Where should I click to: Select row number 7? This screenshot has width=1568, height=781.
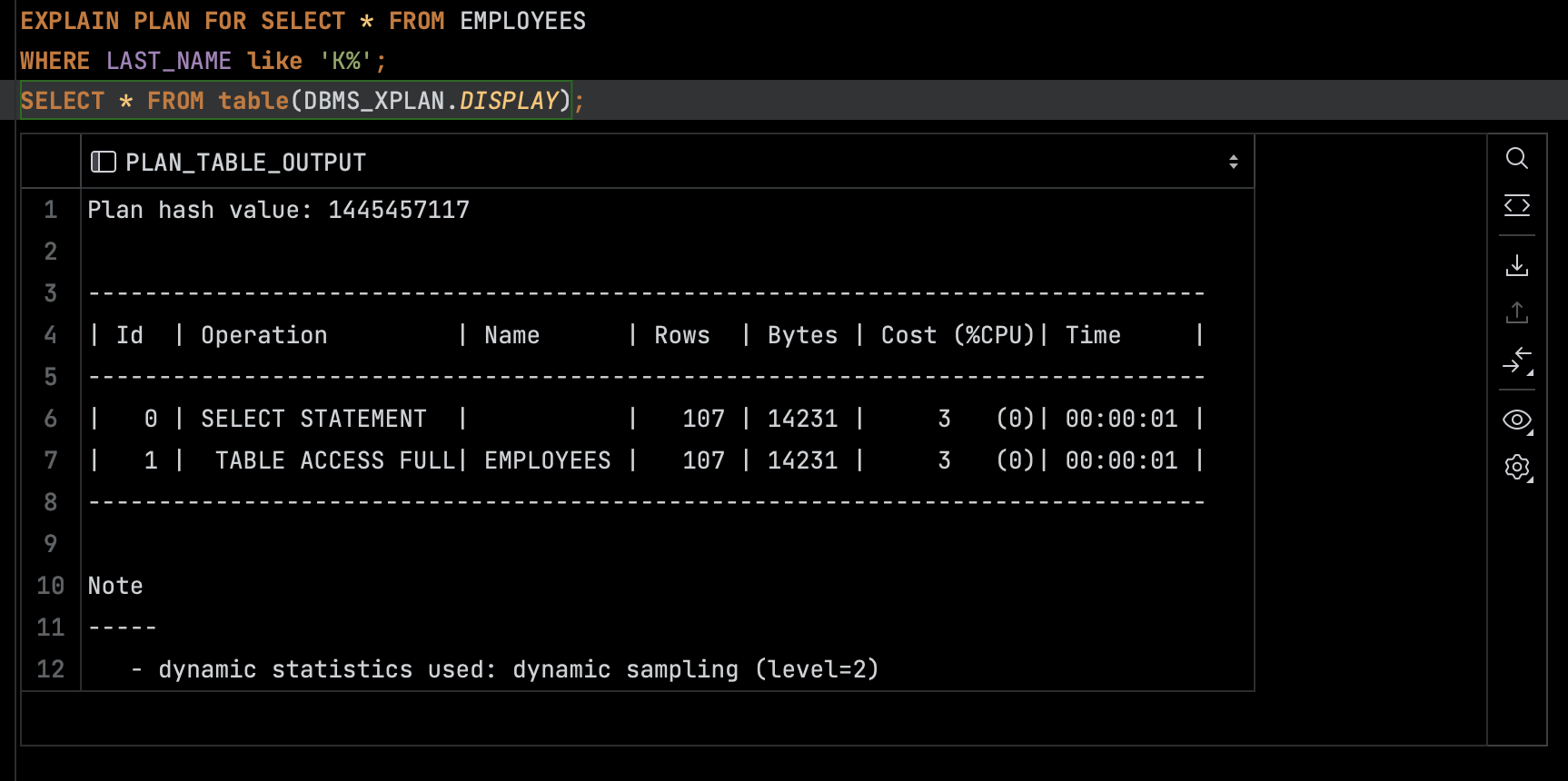click(x=51, y=460)
